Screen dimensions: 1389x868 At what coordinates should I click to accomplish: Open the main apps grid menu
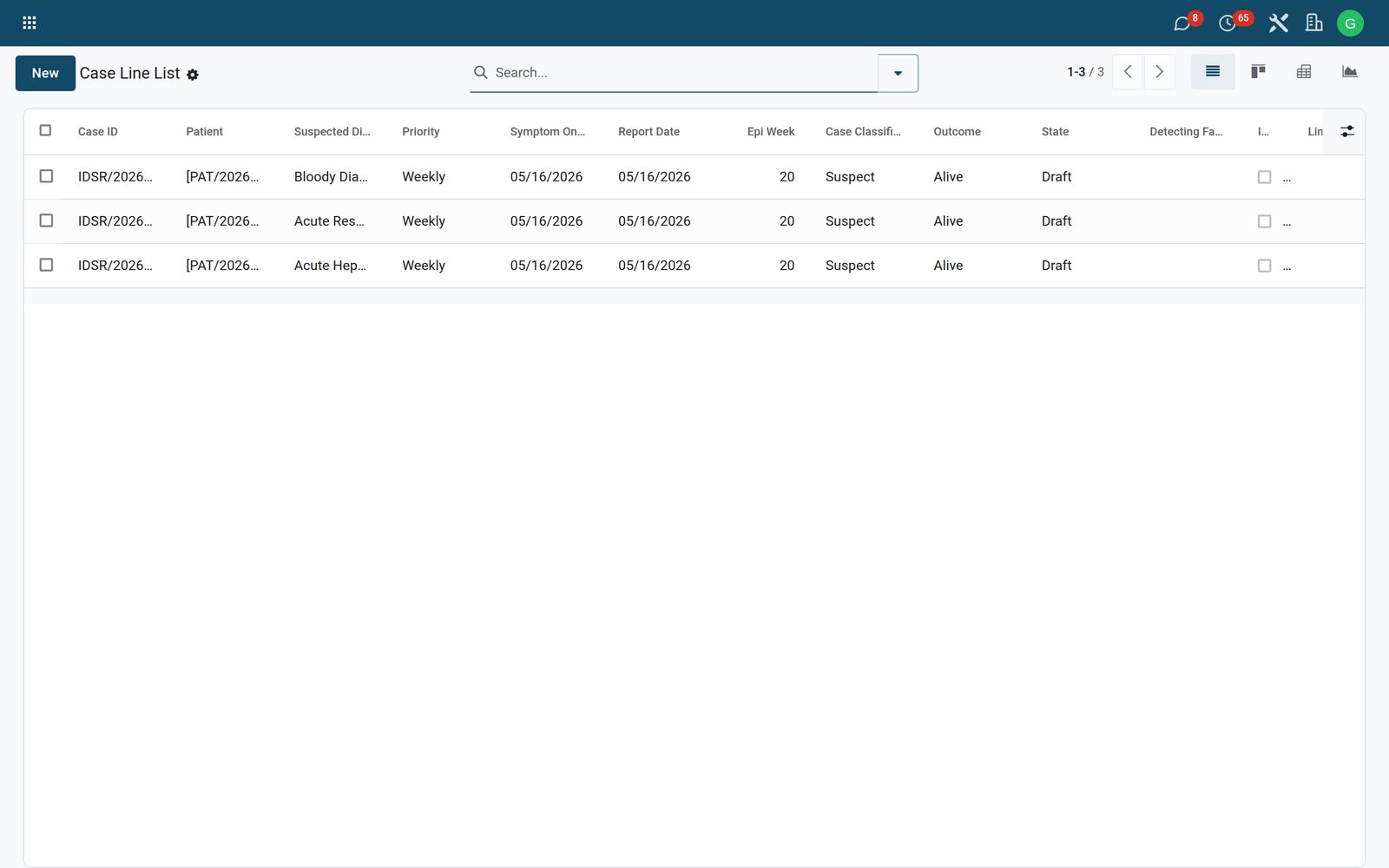[30, 23]
